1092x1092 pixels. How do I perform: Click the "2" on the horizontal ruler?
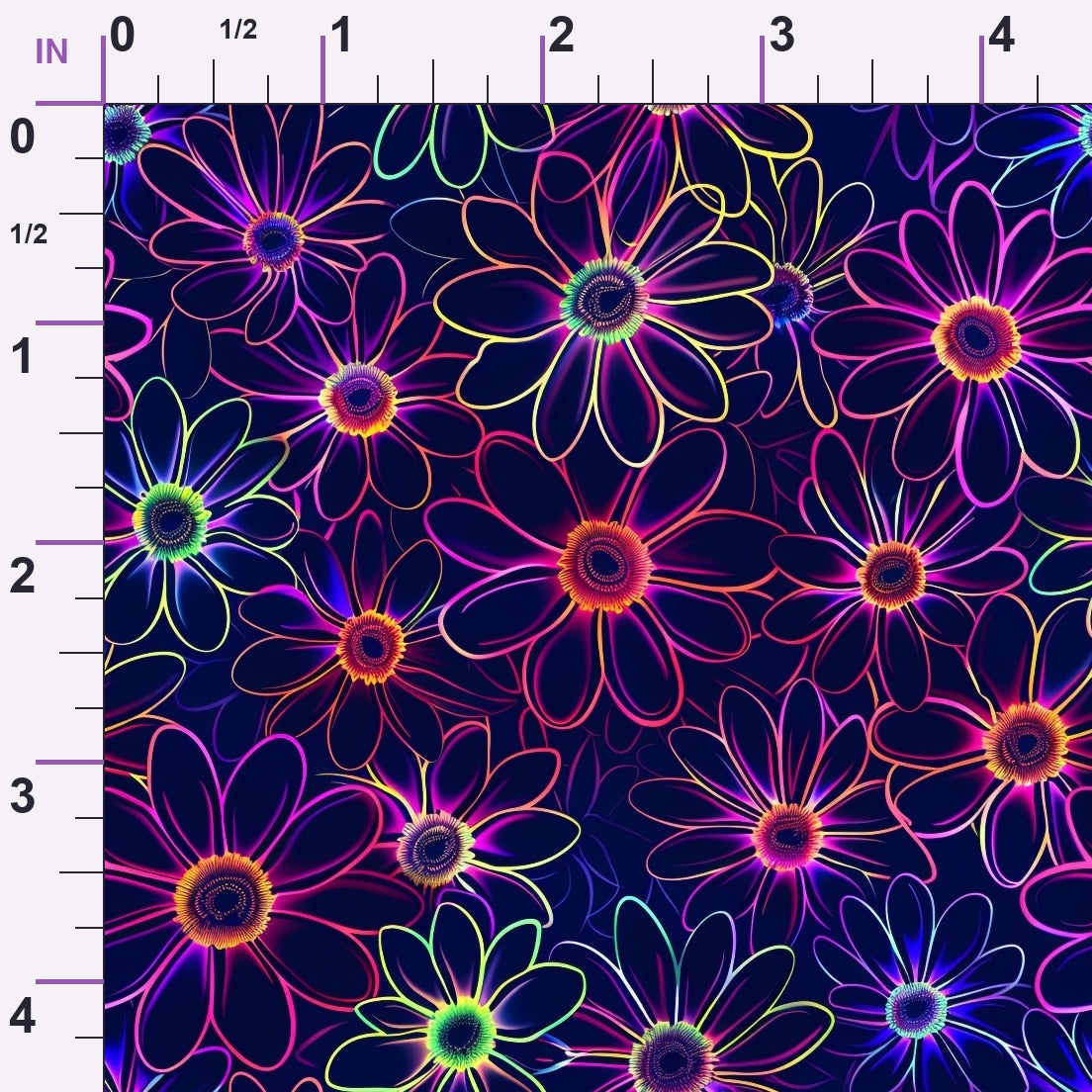coord(561,35)
